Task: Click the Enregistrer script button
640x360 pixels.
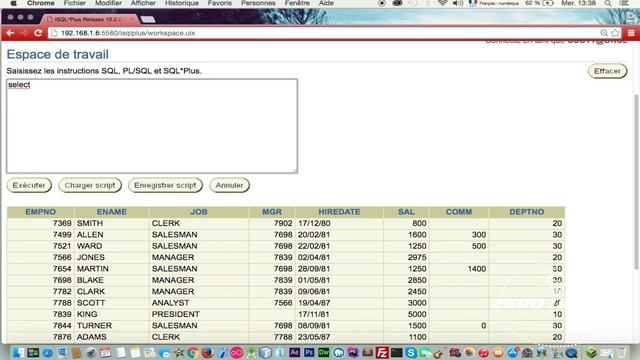Action: click(x=165, y=185)
